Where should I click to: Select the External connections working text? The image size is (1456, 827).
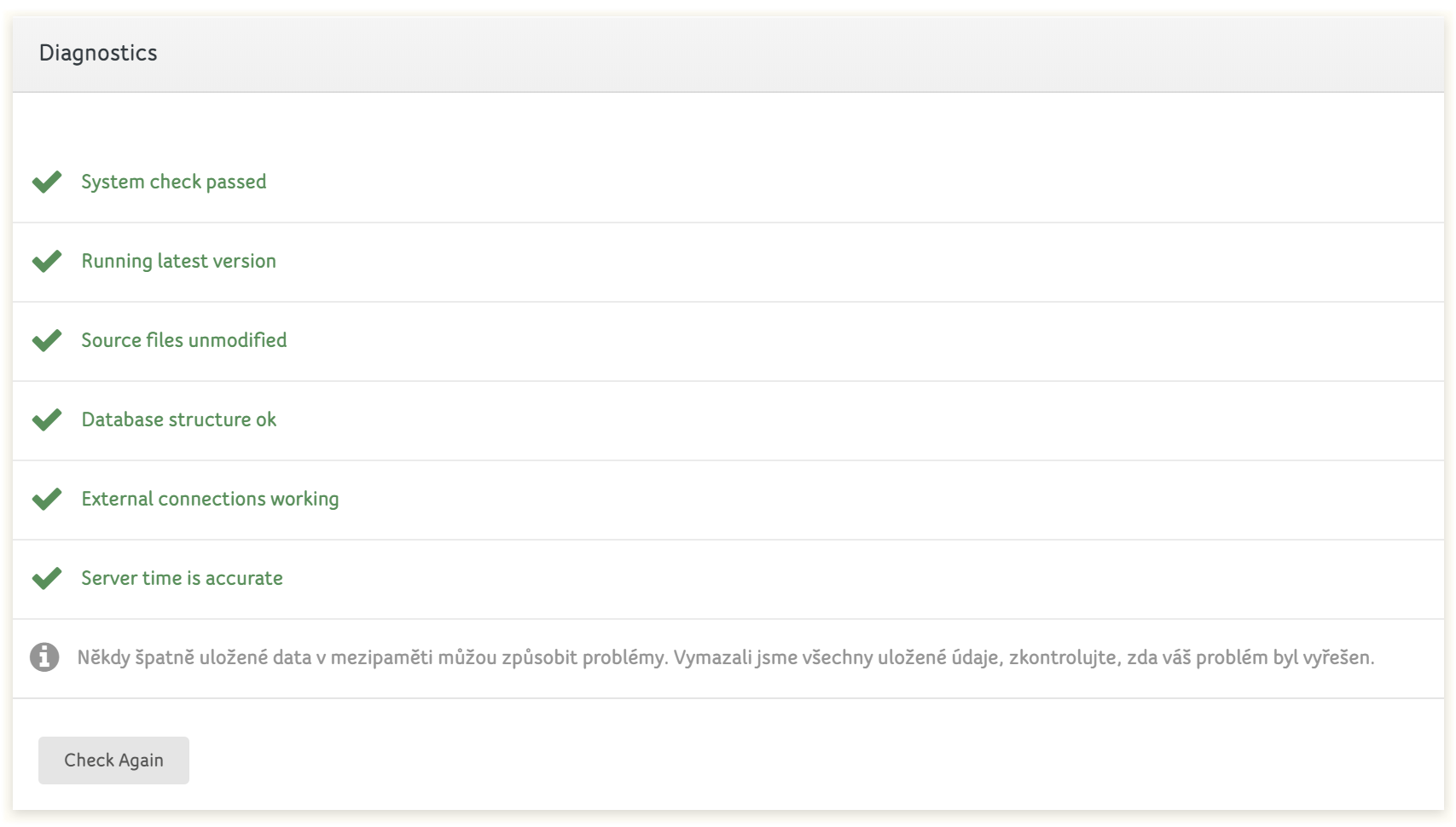point(210,499)
